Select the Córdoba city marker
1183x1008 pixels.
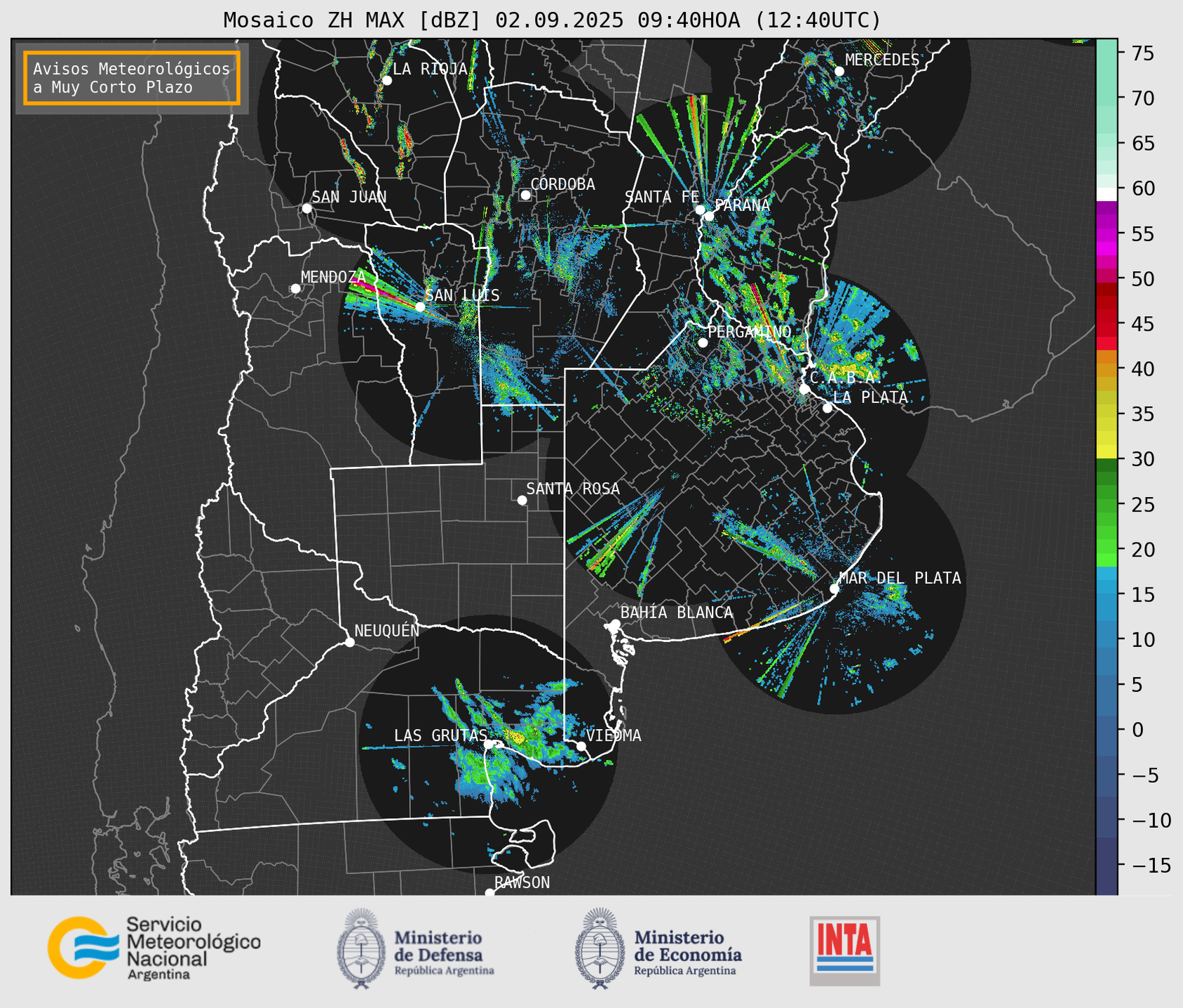525,195
